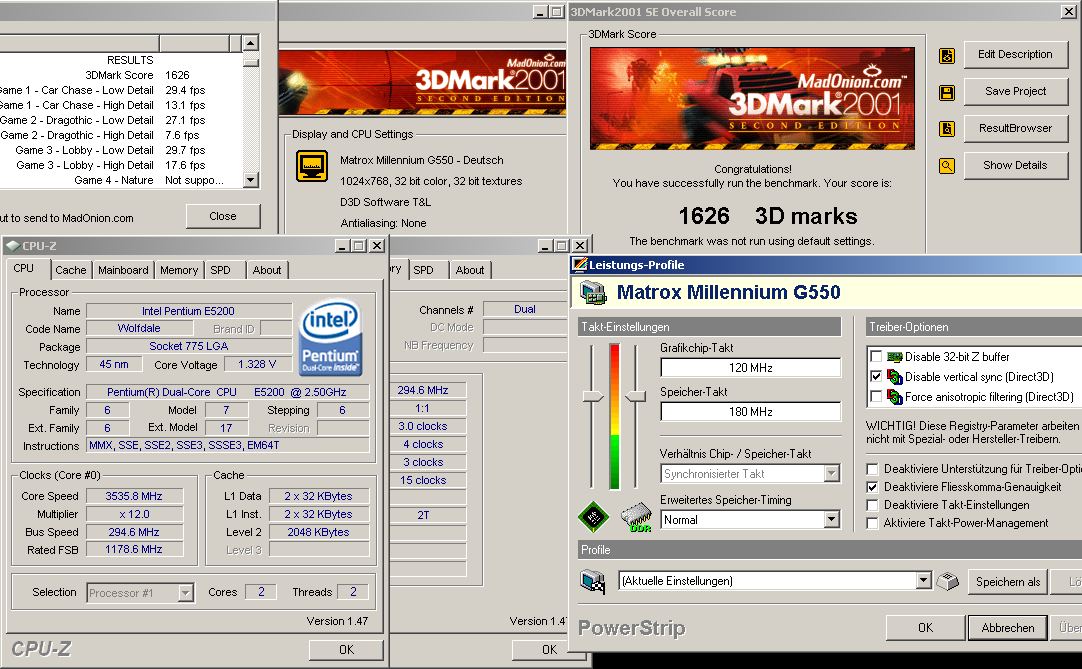Click the Save Project button
This screenshot has height=669, width=1082.
[1015, 91]
